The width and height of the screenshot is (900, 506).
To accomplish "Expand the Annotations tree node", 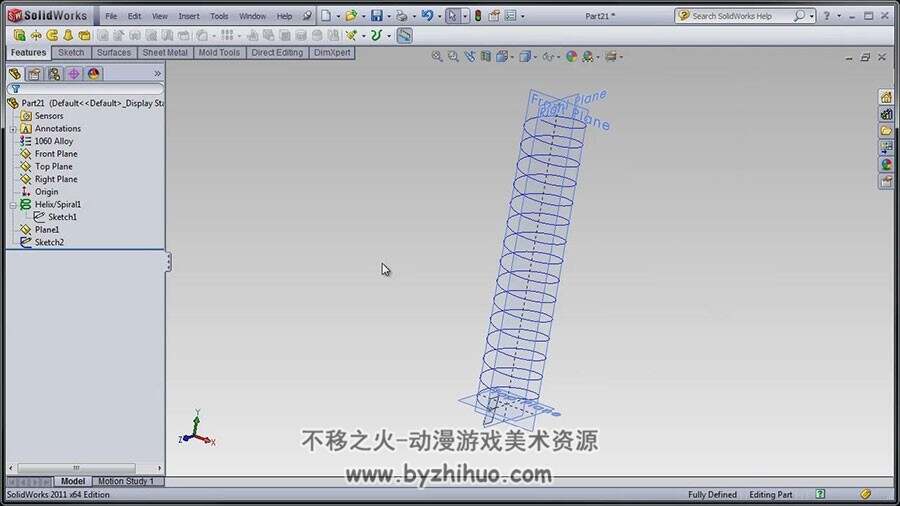I will pyautogui.click(x=13, y=129).
